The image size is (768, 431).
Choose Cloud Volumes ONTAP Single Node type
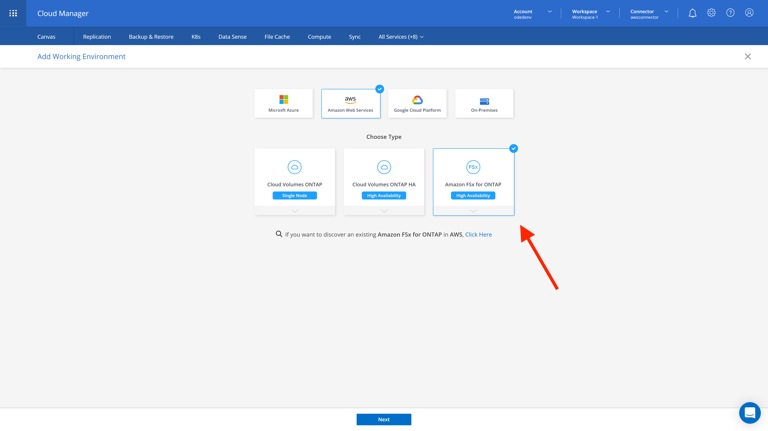coord(295,182)
